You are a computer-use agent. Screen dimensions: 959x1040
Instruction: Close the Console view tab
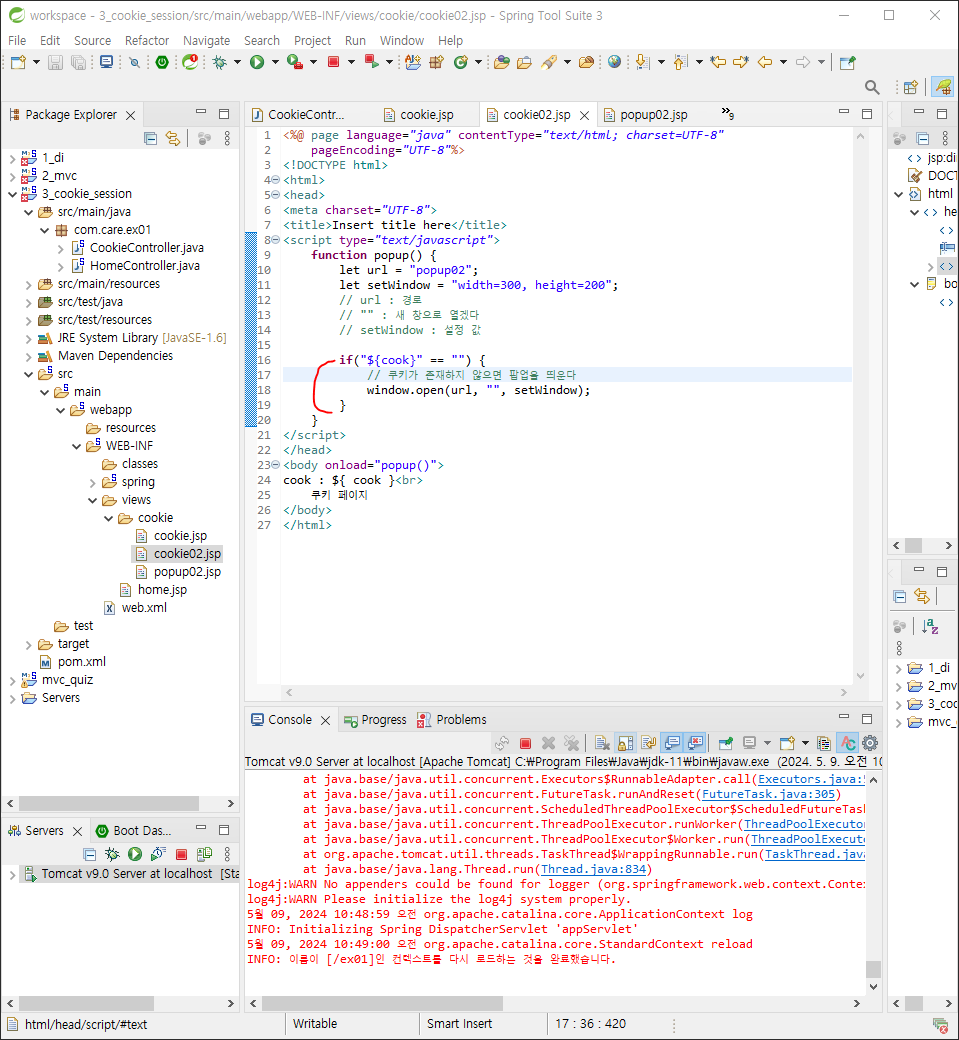(325, 720)
